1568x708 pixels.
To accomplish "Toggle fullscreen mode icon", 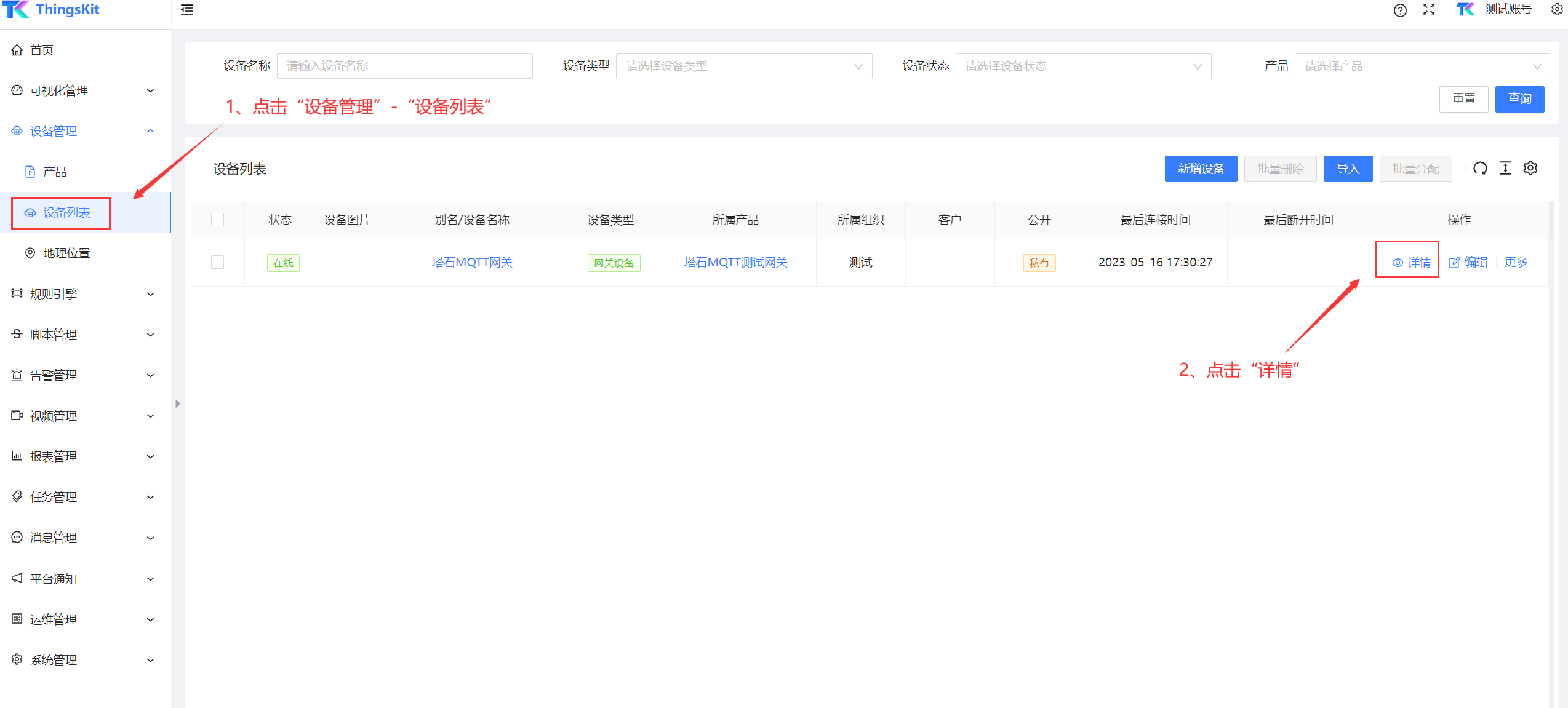I will tap(1429, 10).
